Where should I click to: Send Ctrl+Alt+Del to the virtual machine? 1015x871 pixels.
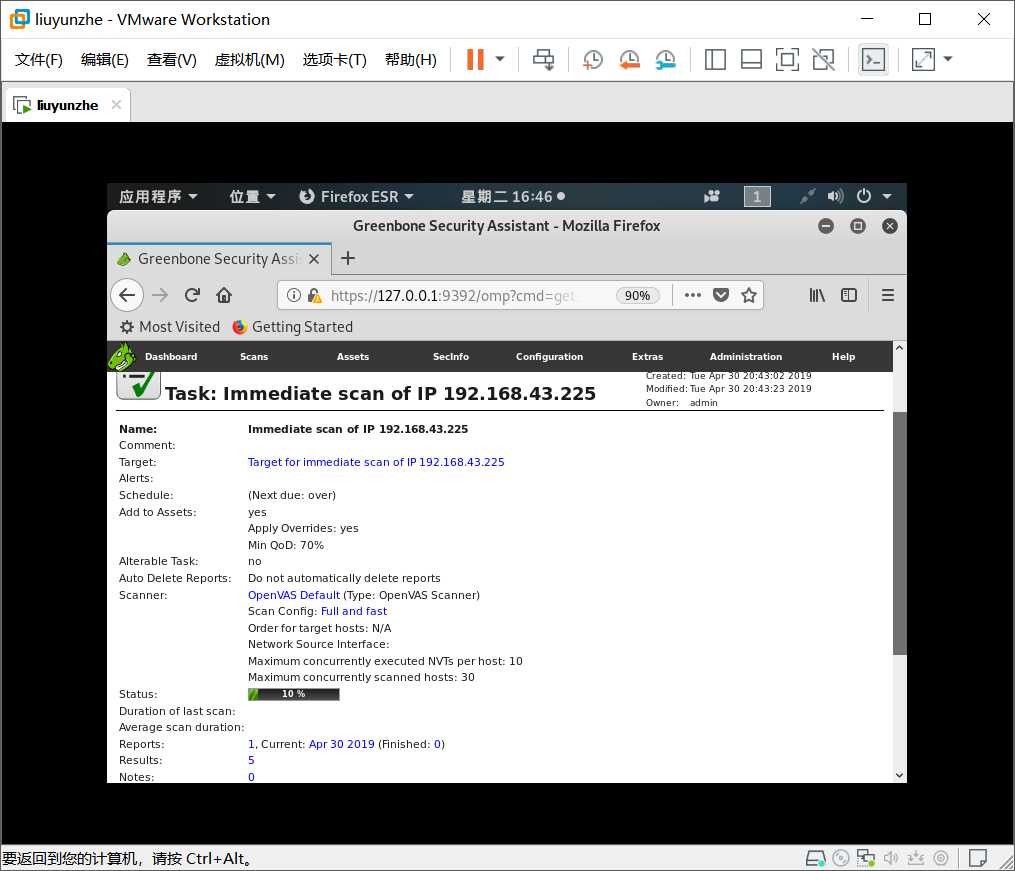coord(543,60)
